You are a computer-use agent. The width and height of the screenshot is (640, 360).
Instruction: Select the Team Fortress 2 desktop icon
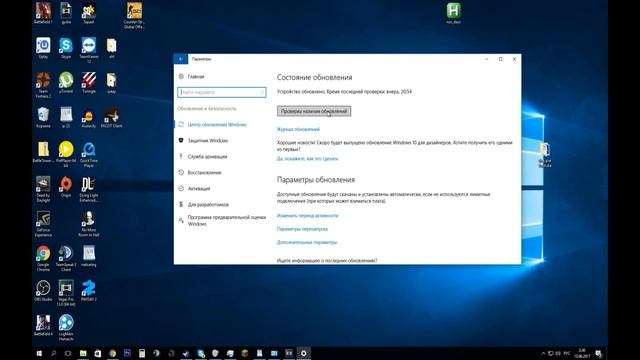43,84
